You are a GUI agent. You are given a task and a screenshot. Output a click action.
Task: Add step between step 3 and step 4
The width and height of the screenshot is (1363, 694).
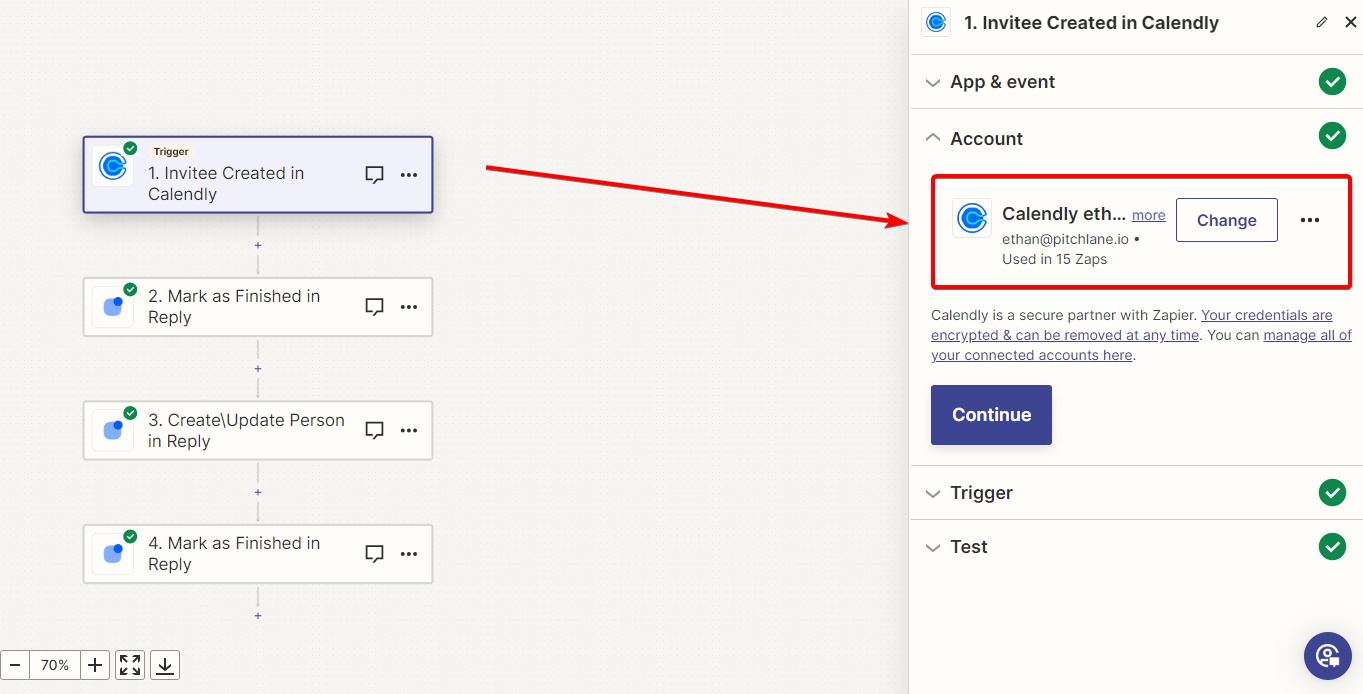point(258,492)
